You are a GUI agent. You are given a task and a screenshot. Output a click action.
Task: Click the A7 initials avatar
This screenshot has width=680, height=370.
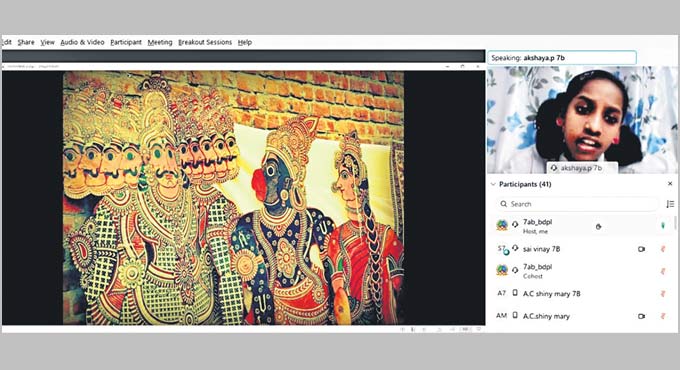pyautogui.click(x=501, y=293)
